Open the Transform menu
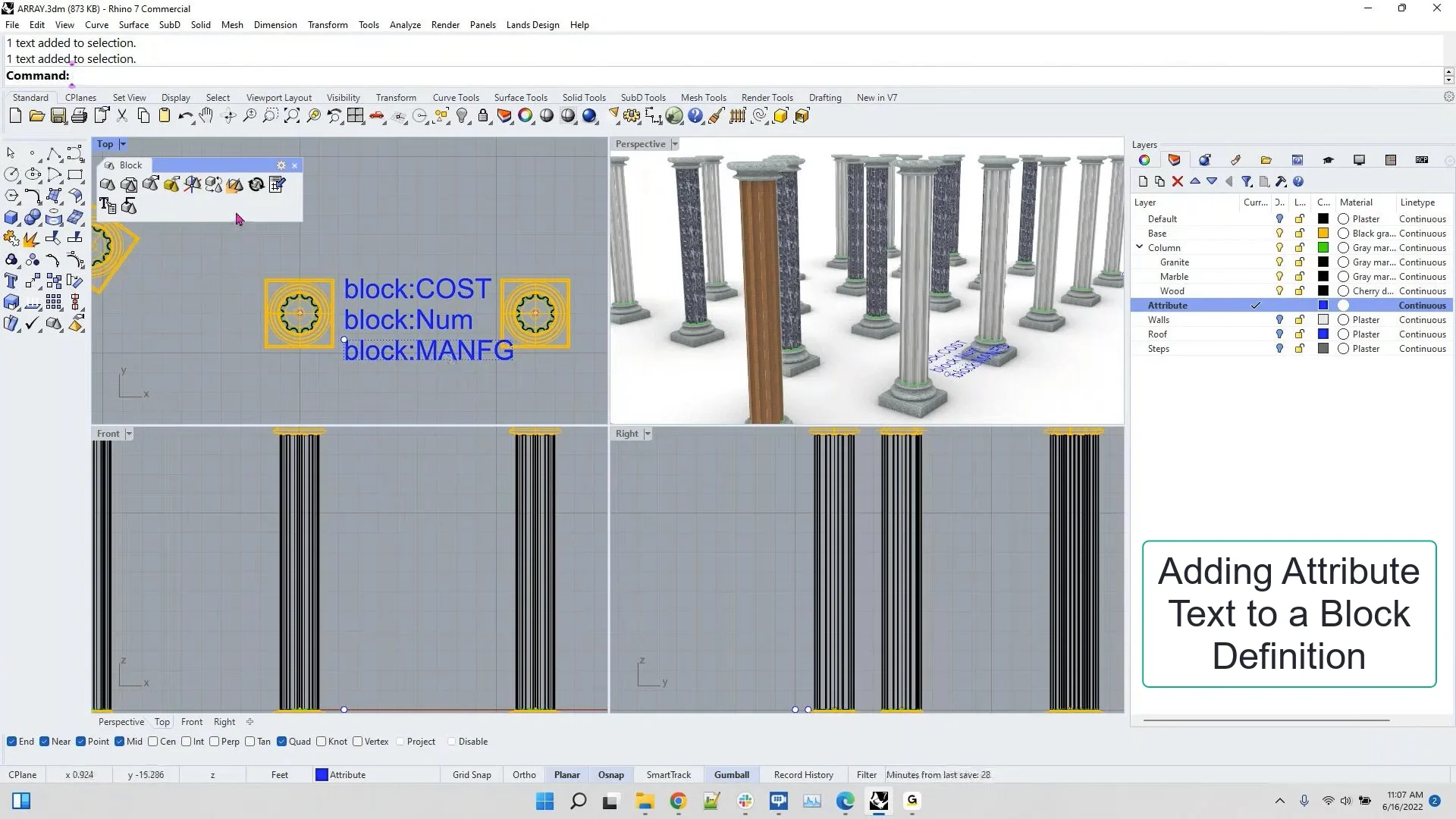1456x819 pixels. 328,24
